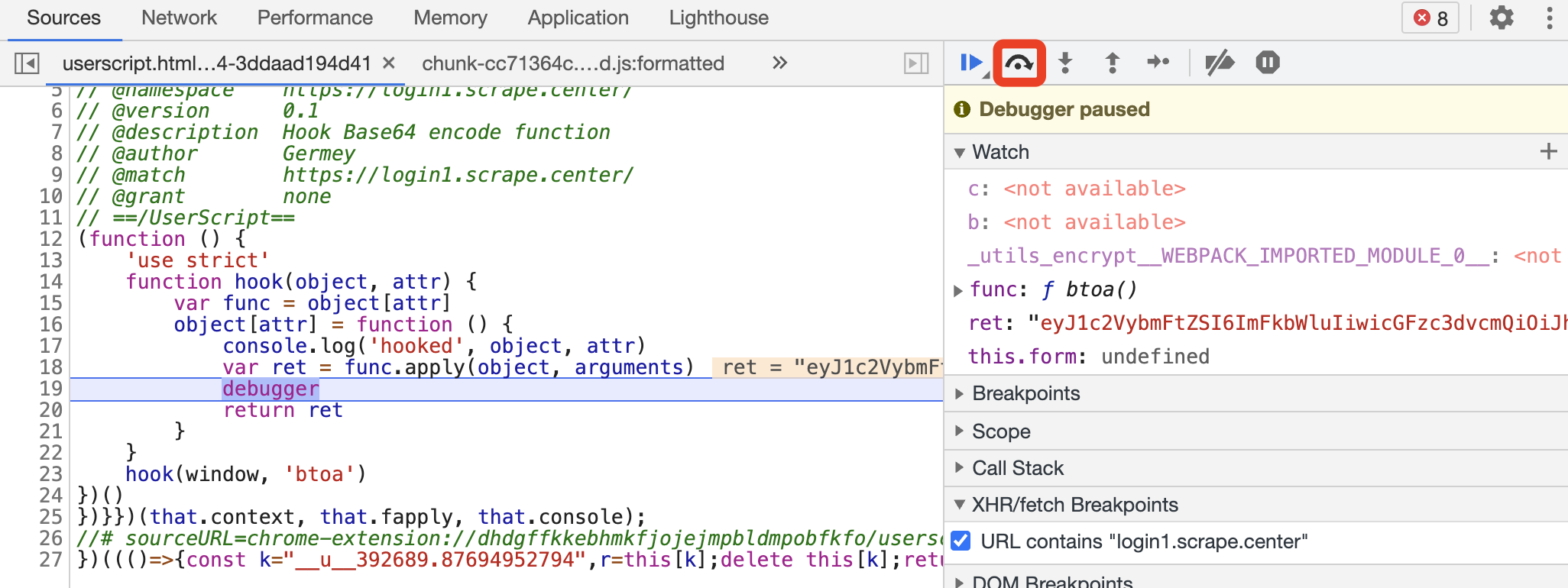Click the hook(window, 'btoa') code line
The height and width of the screenshot is (588, 1568).
pos(246,474)
